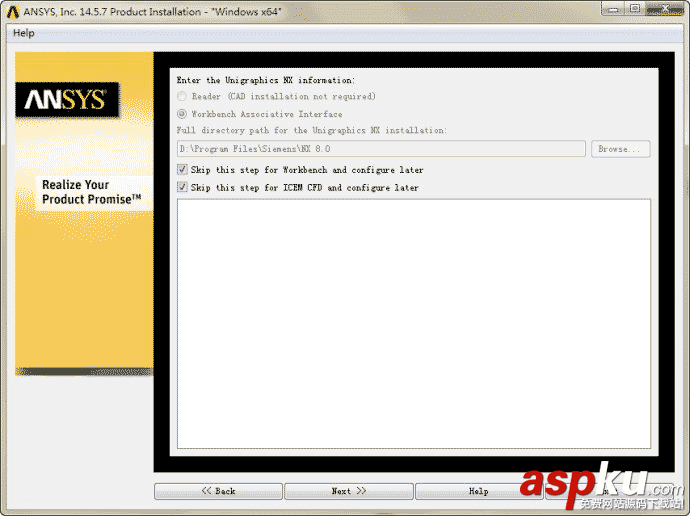This screenshot has width=690, height=516.
Task: Click the ANSYS logo on the left panel
Action: point(67,99)
